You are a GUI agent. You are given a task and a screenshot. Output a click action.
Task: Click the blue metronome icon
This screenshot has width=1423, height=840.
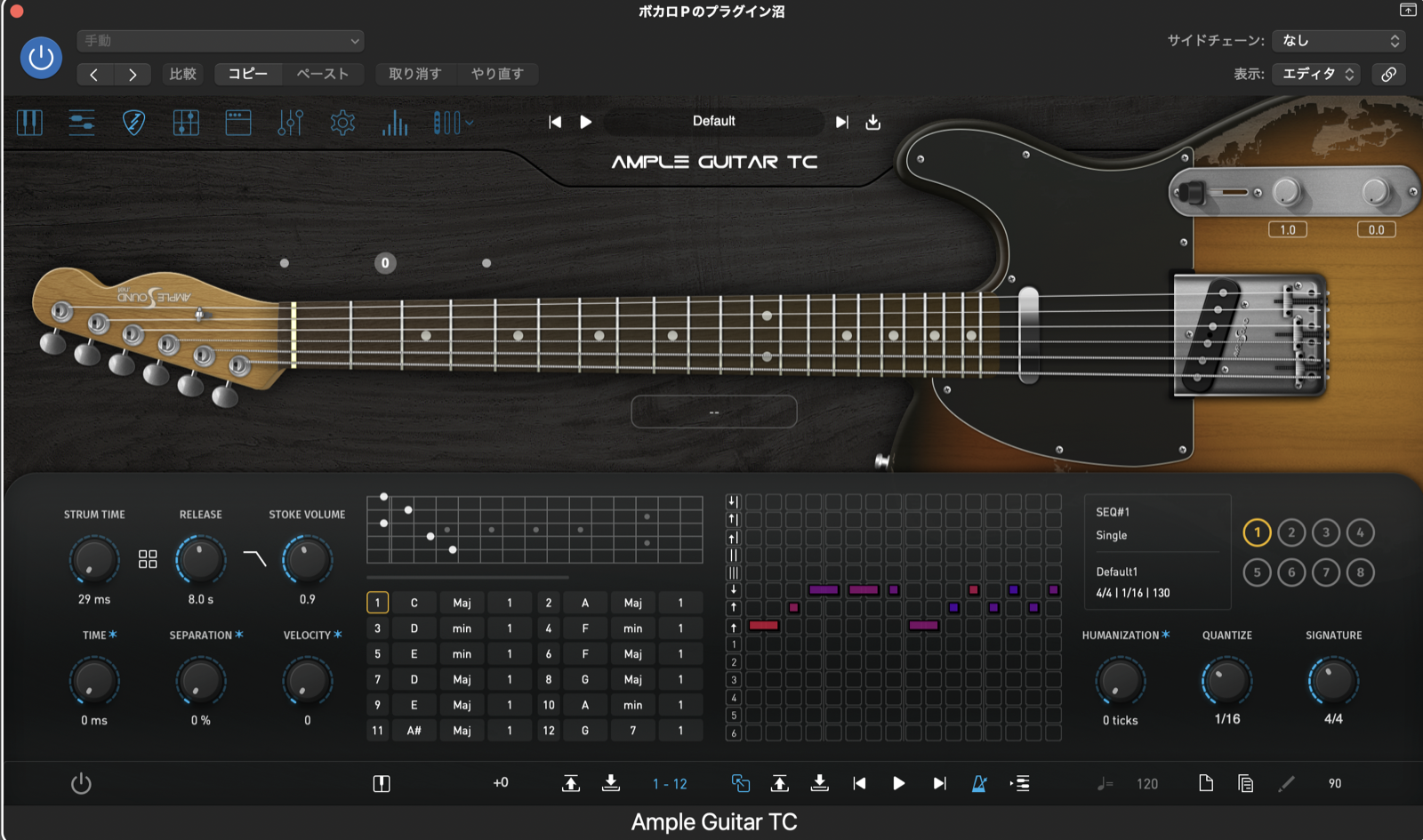[979, 783]
